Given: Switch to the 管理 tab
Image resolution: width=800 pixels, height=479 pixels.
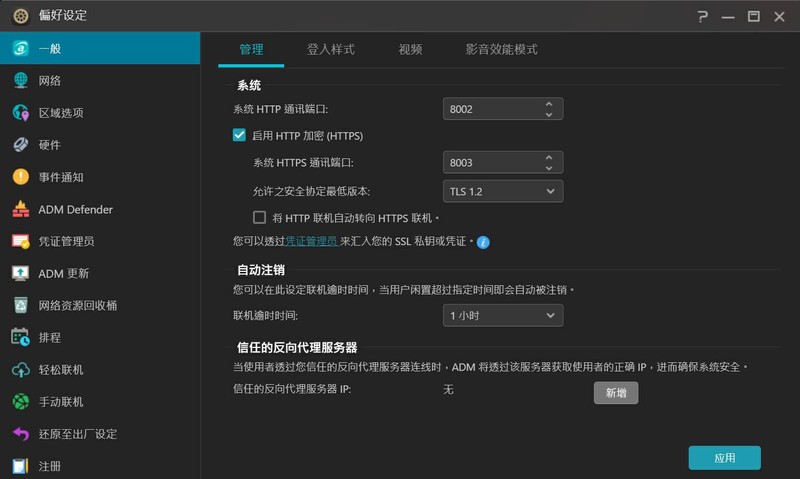Looking at the screenshot, I should (251, 49).
